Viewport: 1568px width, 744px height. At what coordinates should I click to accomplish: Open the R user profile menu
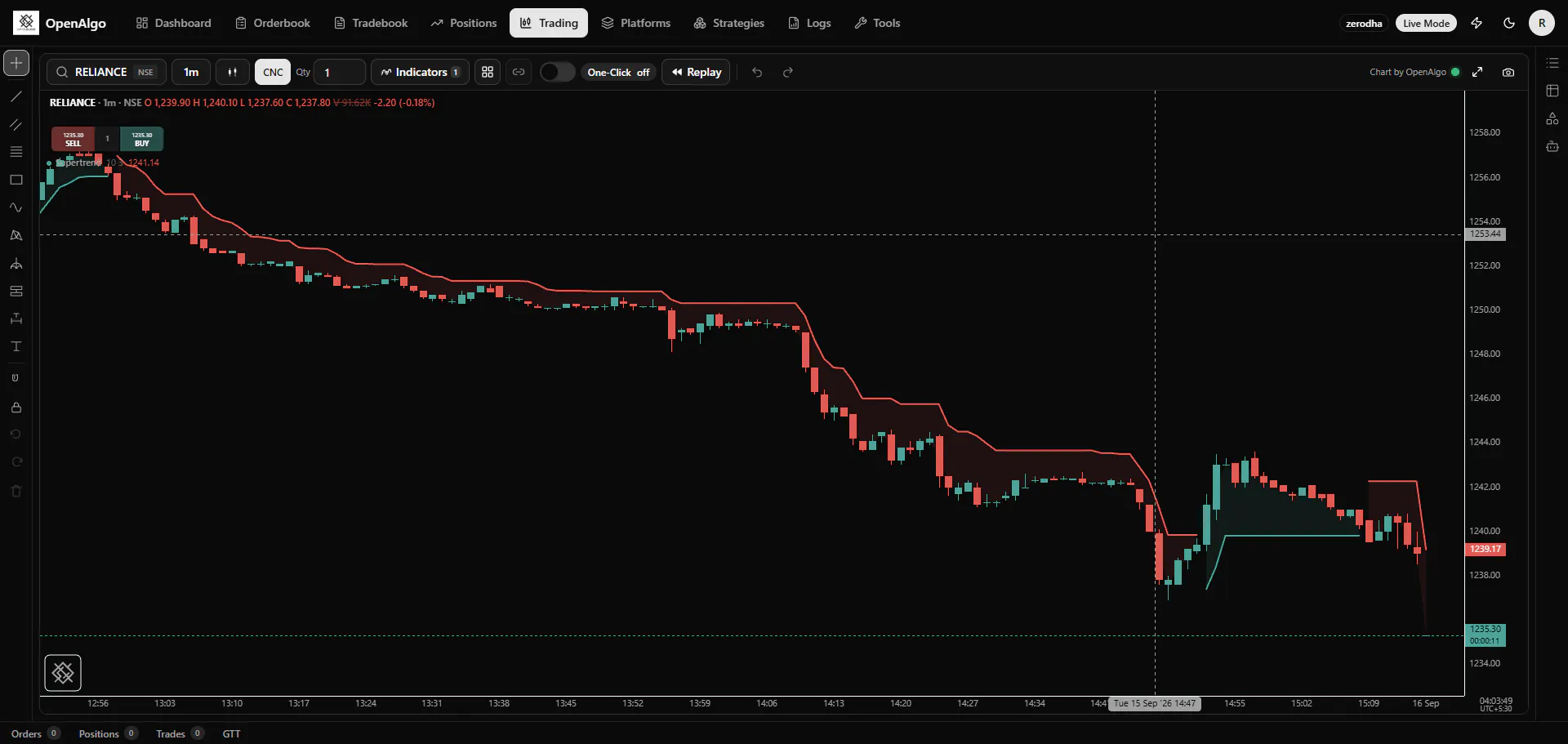[1542, 23]
